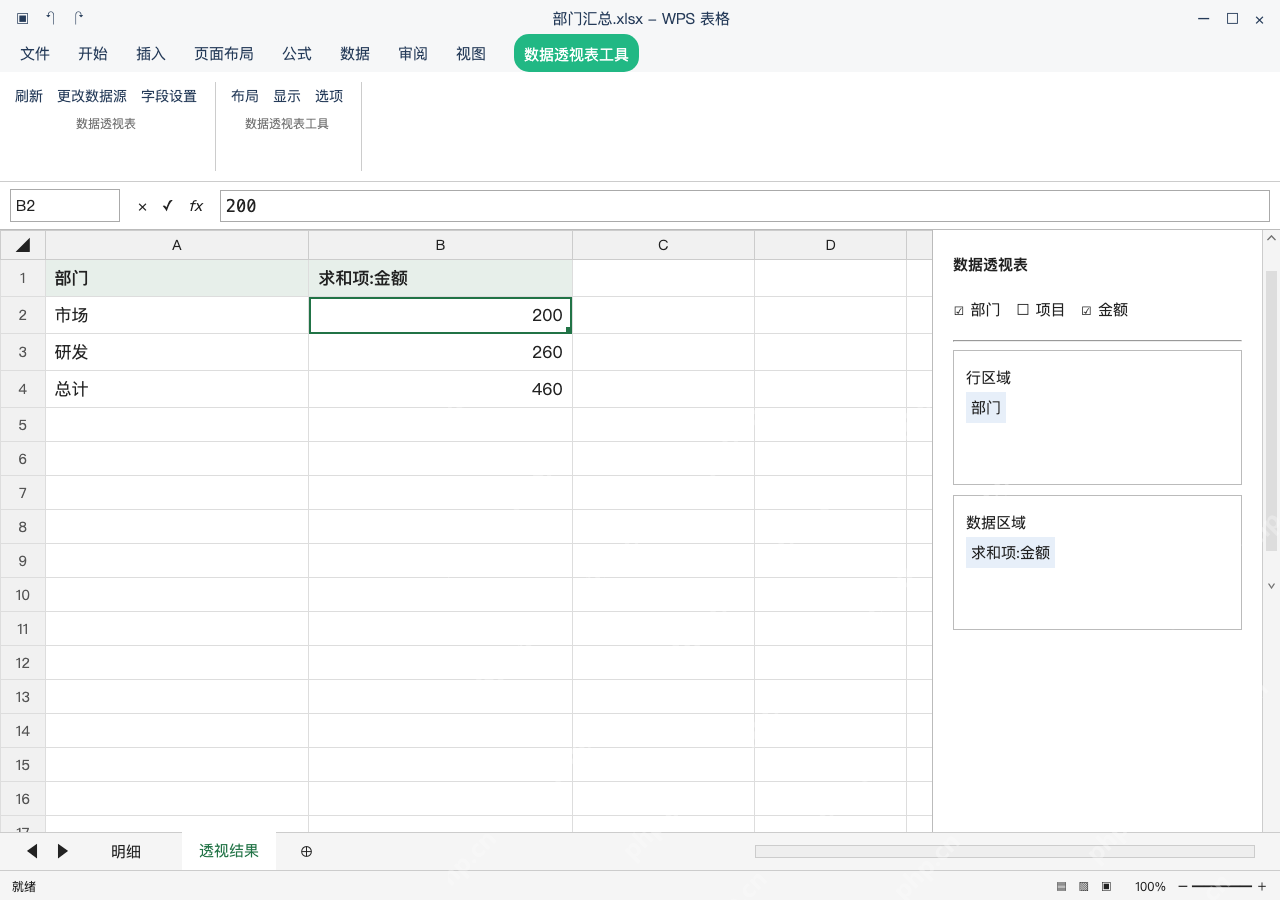
Task: Uncheck the 金额 field checkbox
Action: tap(1087, 311)
